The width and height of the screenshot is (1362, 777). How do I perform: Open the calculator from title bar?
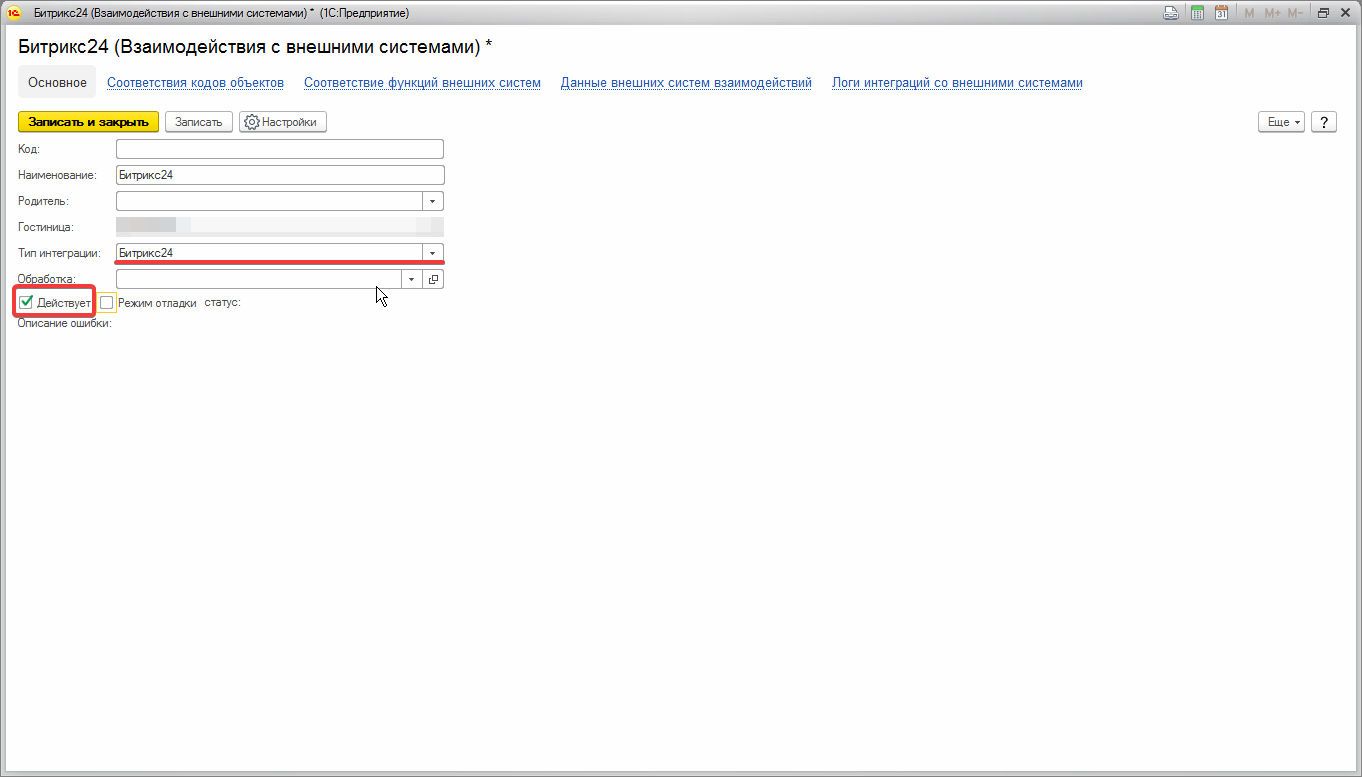[x=1197, y=13]
